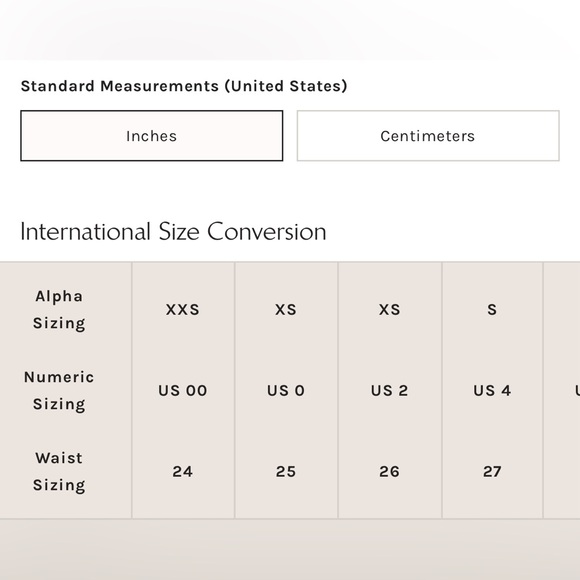Select the US 4 numeric size

point(492,391)
